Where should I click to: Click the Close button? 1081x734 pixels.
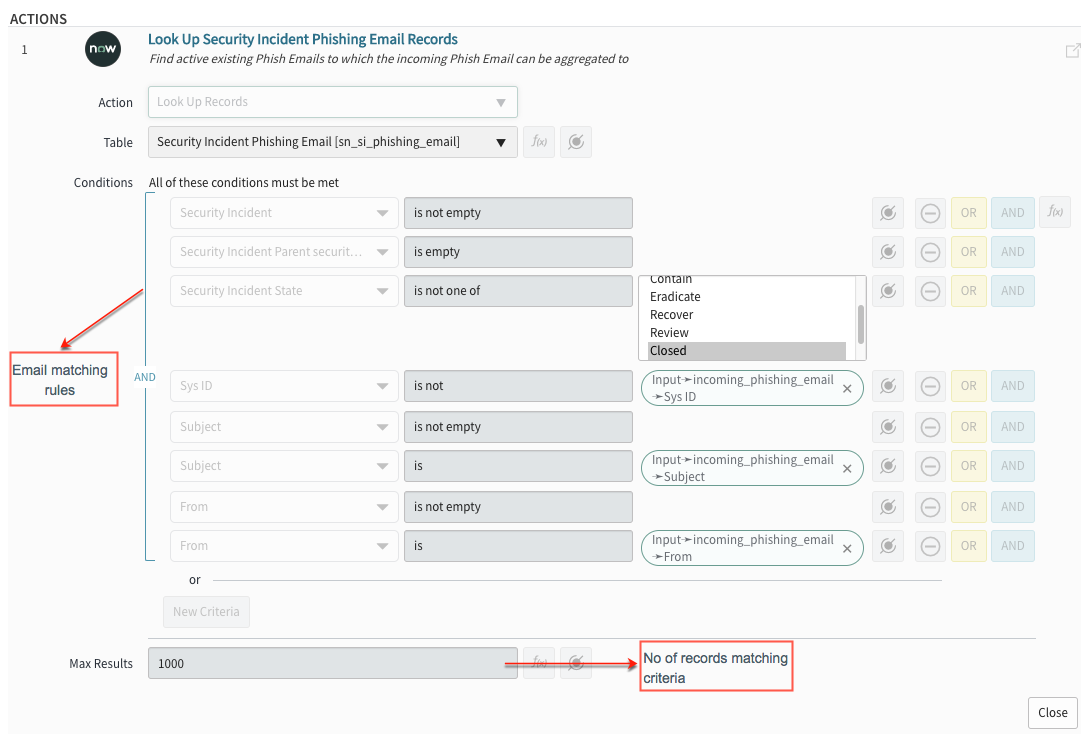click(x=1053, y=713)
